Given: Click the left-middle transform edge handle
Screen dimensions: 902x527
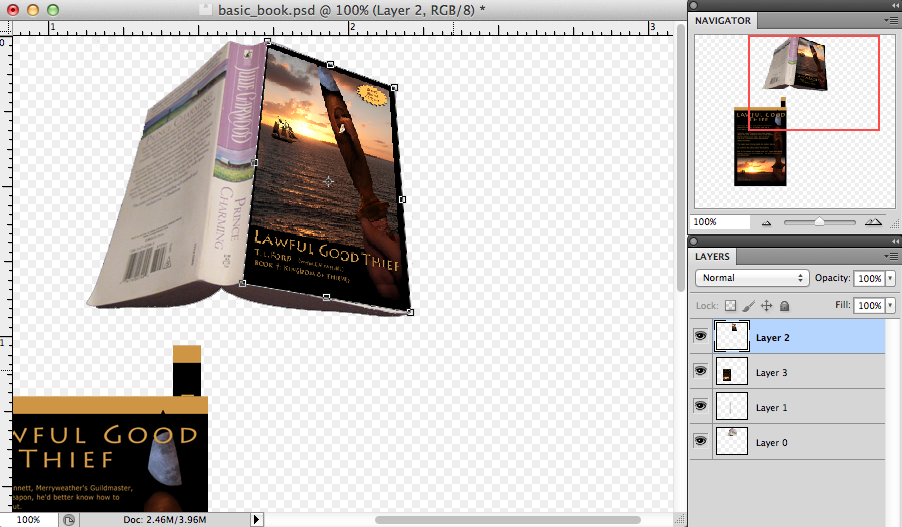Looking at the screenshot, I should click(x=255, y=162).
